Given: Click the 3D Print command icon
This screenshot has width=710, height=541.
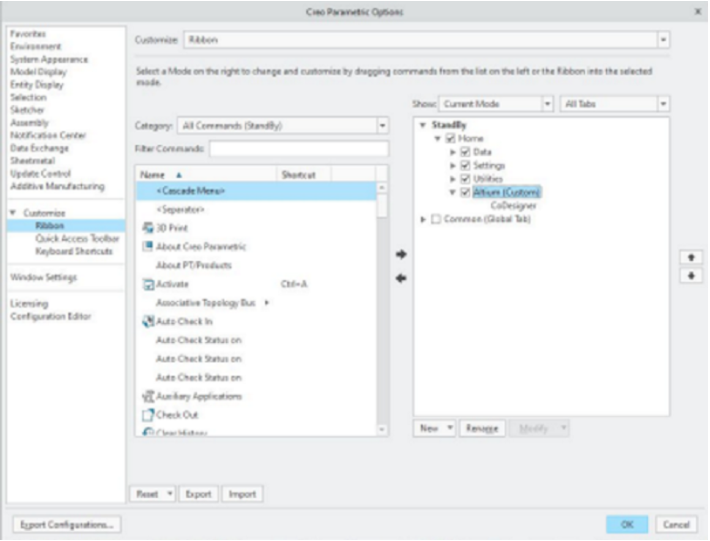Looking at the screenshot, I should pos(148,228).
